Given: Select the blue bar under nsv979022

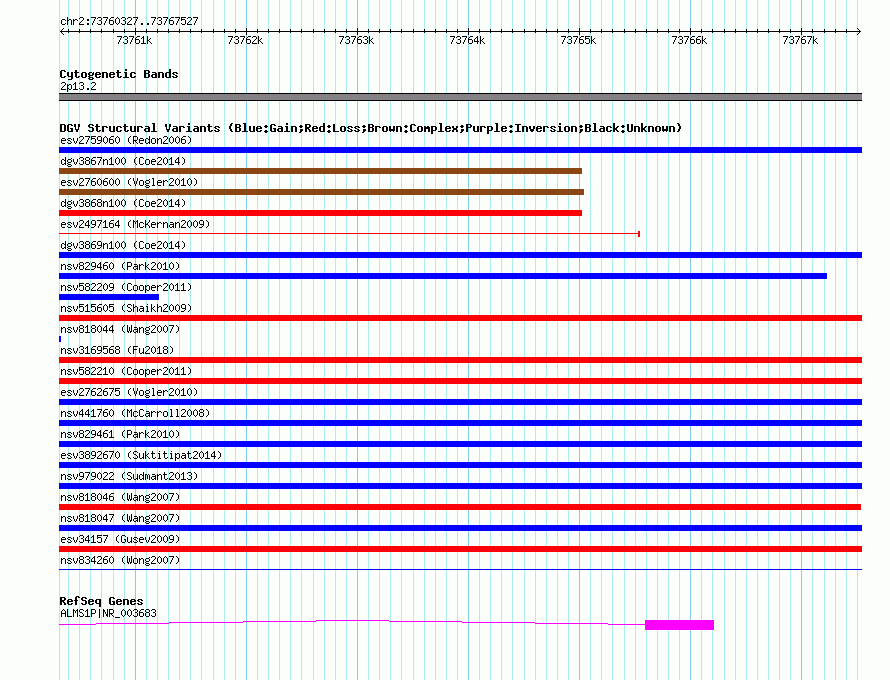Looking at the screenshot, I should point(460,486).
